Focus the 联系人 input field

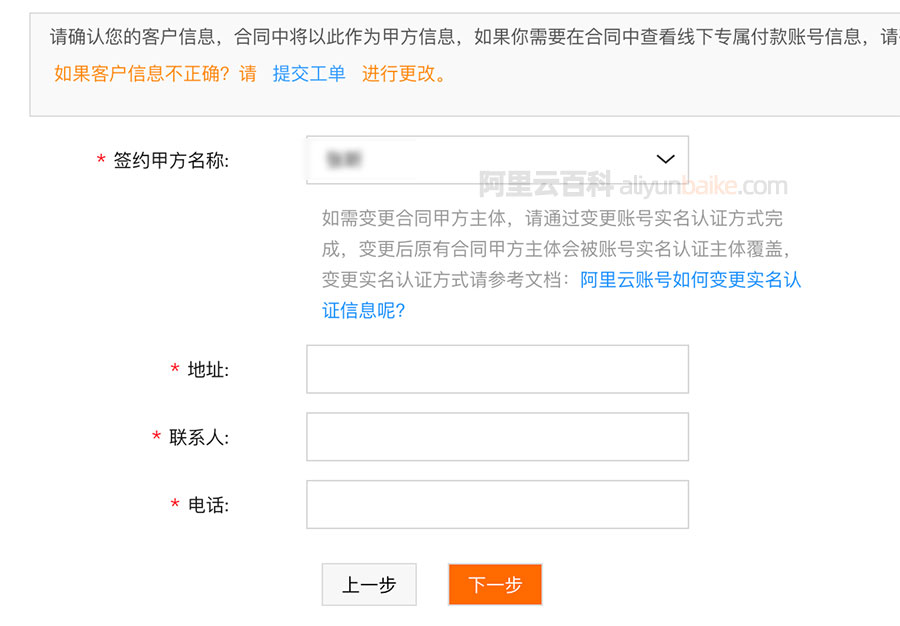(x=497, y=437)
